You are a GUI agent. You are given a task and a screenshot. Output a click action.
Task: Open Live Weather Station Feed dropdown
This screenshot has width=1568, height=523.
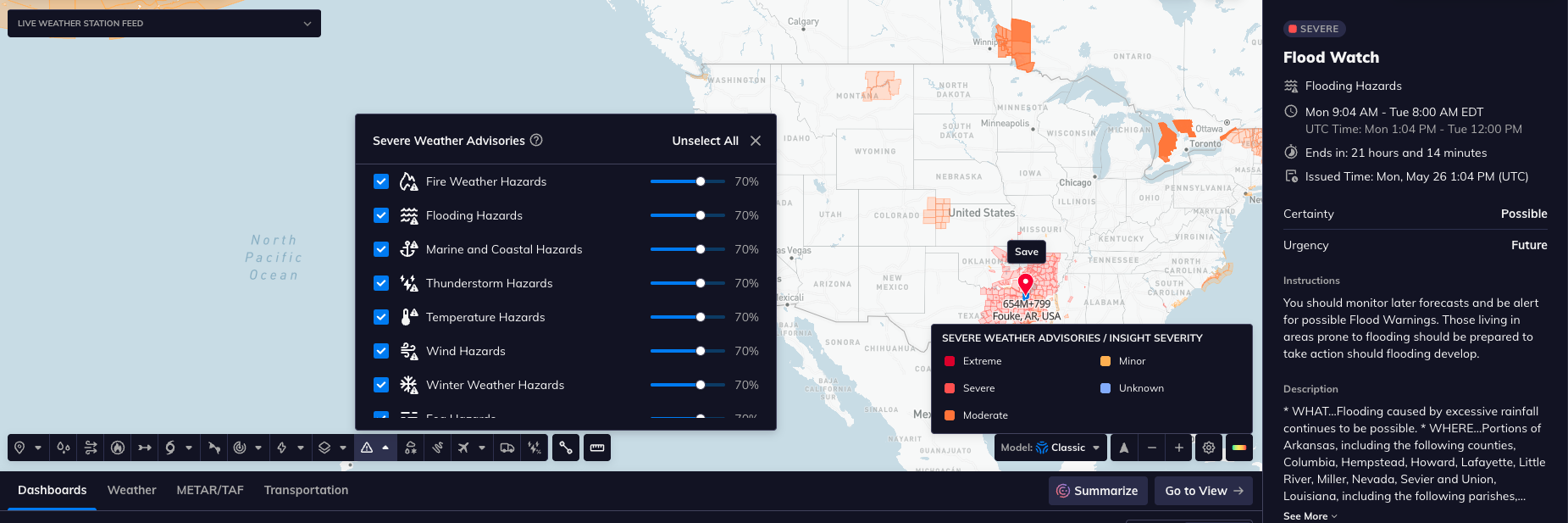click(164, 24)
